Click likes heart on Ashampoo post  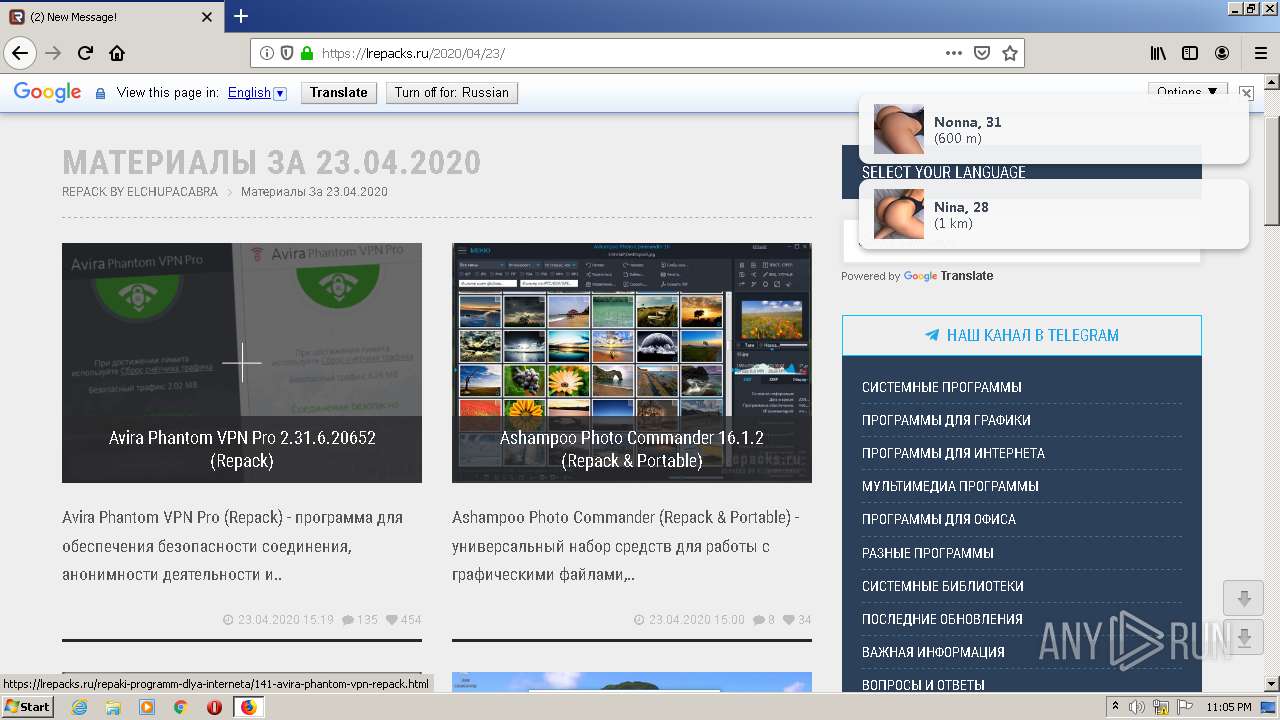coord(790,620)
